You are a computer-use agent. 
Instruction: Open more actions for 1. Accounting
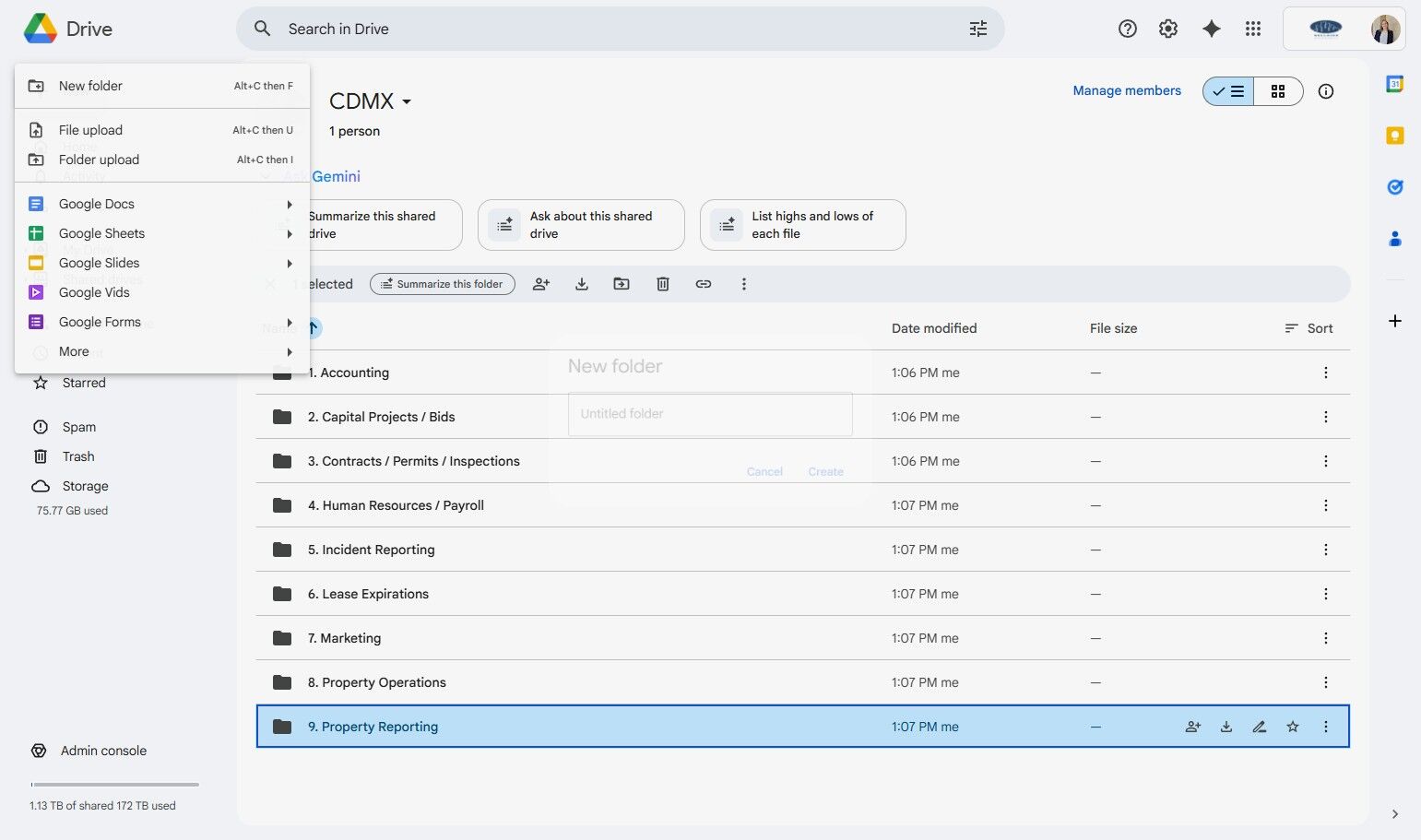coord(1326,373)
